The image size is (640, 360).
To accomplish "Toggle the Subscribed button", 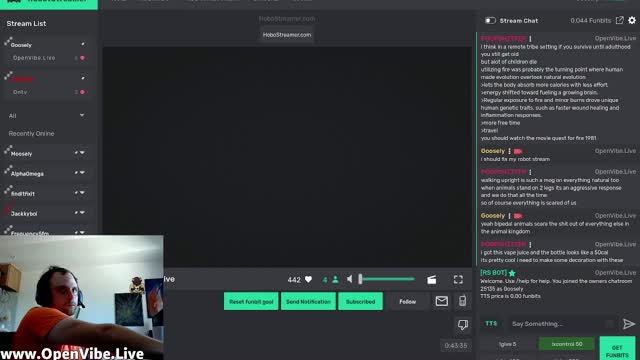I will click(x=360, y=301).
